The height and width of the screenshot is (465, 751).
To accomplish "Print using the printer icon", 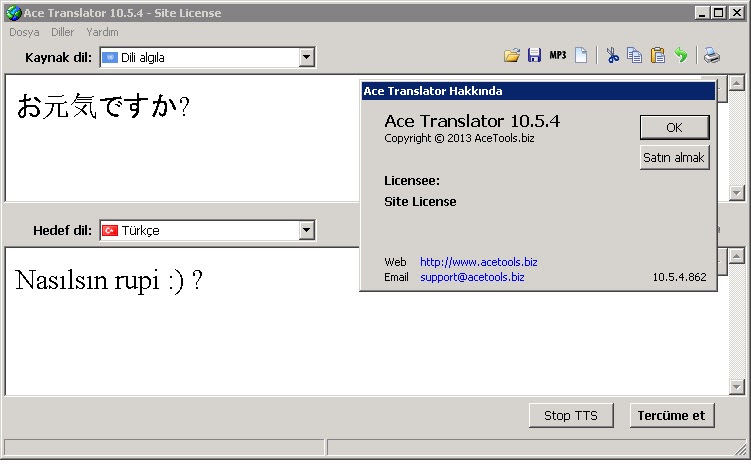I will tap(712, 56).
